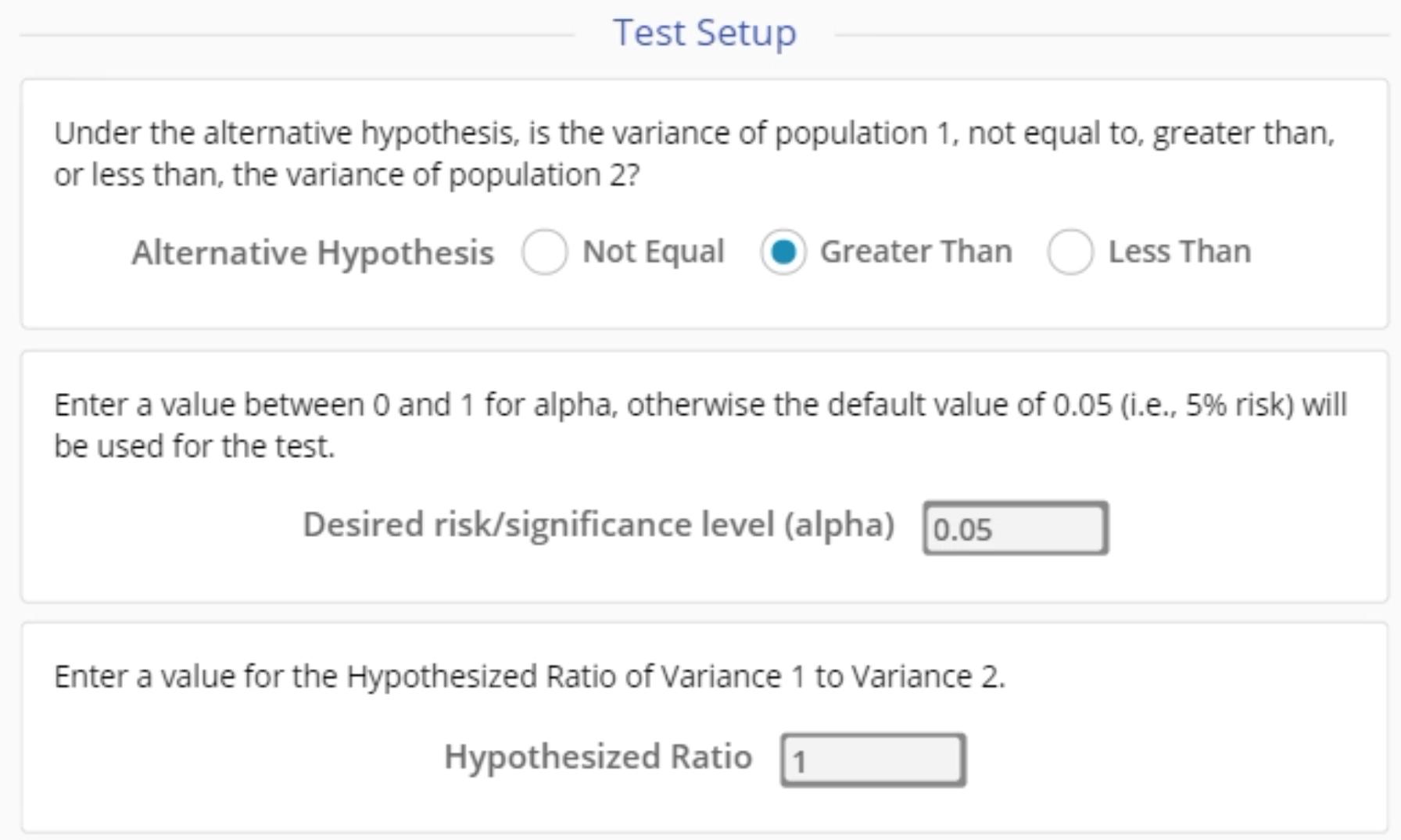This screenshot has width=1401, height=840.
Task: Click the text "be used for the test."
Action: point(194,446)
